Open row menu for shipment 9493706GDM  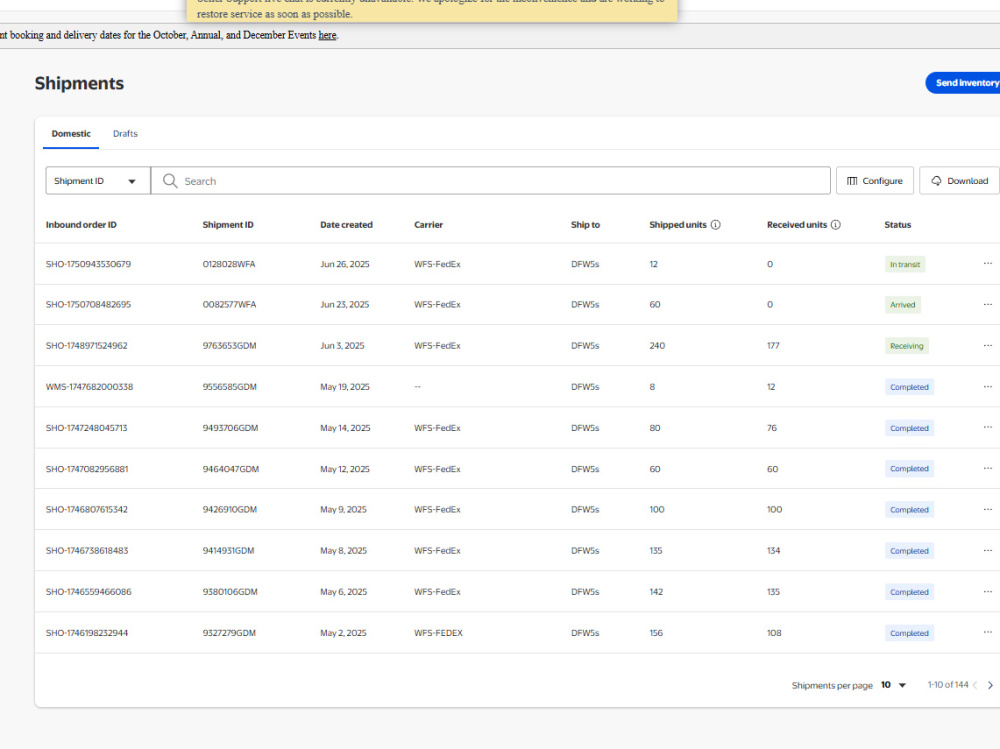pyautogui.click(x=987, y=427)
